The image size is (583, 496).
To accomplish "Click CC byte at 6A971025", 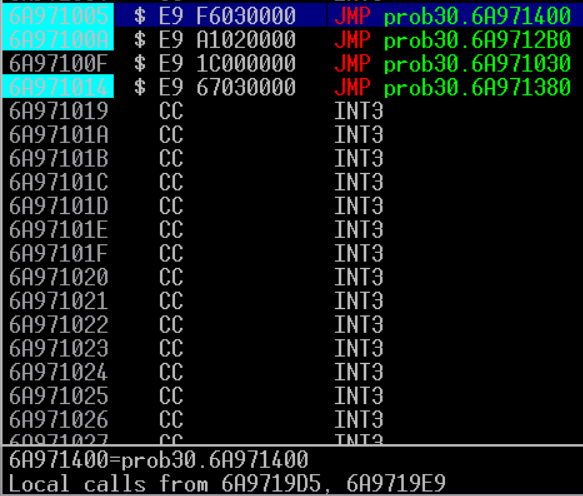I will pyautogui.click(x=171, y=396).
